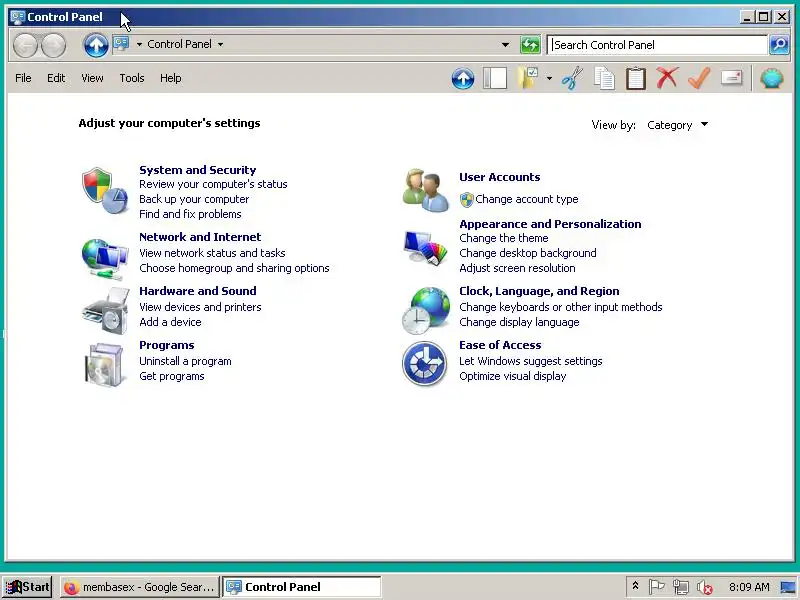800x600 pixels.
Task: Open the address bar history dropdown
Action: [505, 45]
